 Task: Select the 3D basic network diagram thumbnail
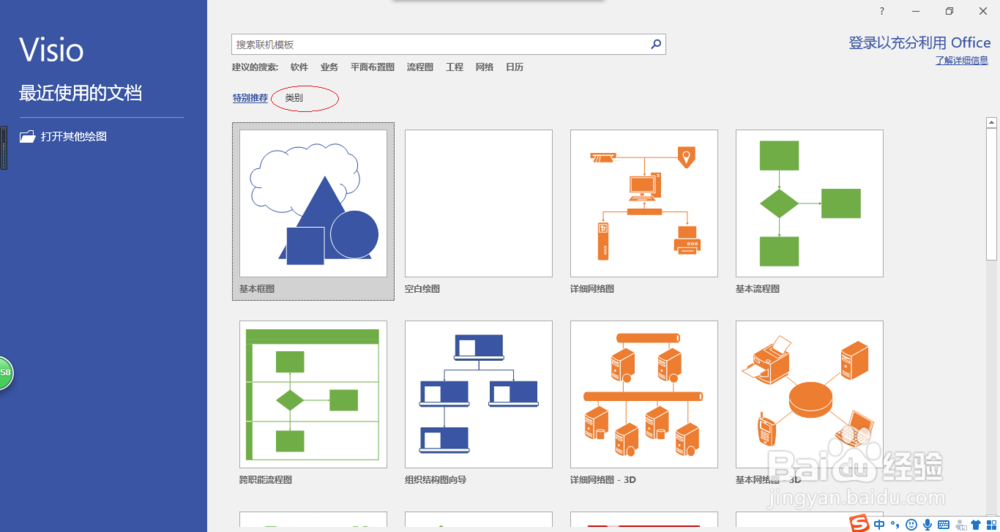[x=809, y=394]
